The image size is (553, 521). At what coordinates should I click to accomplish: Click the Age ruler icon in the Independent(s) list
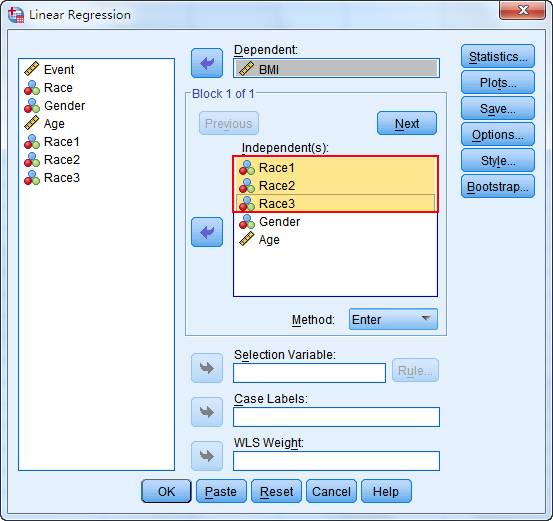pos(247,239)
